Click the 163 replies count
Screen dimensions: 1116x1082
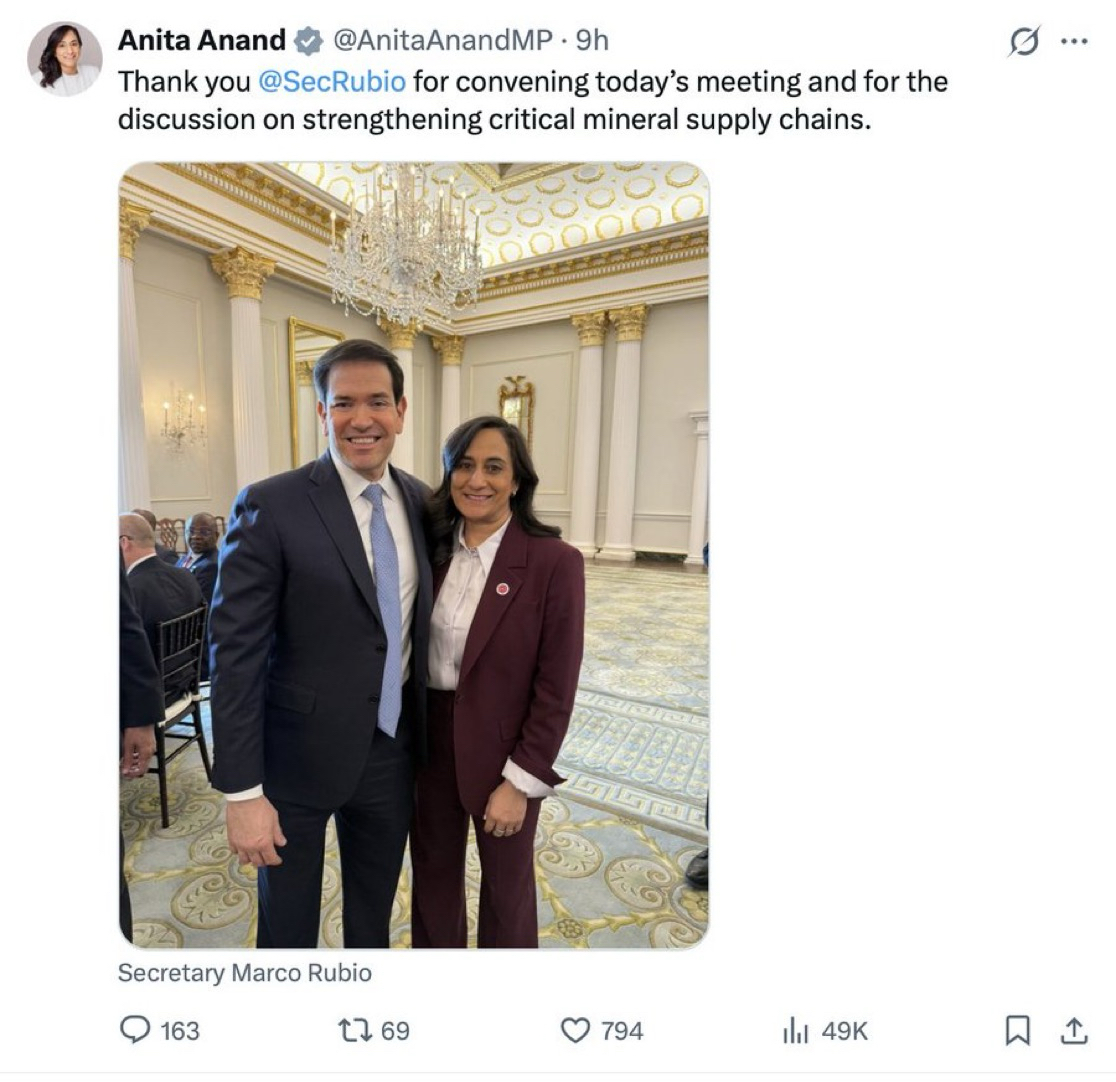[x=180, y=1030]
